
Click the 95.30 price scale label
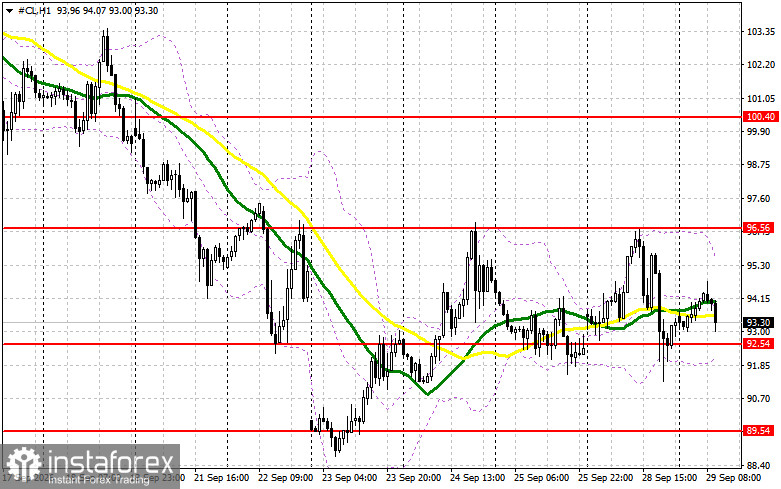pos(759,265)
